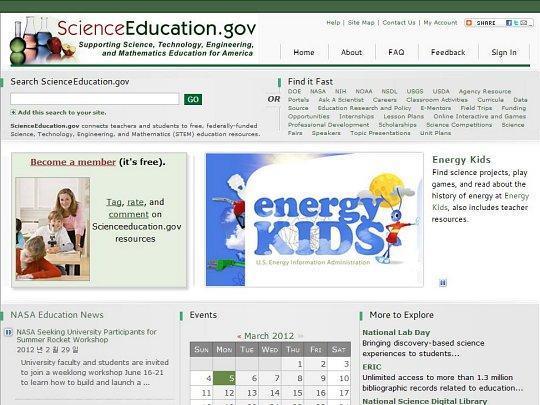The width and height of the screenshot is (540, 405).
Task: Select March 5 in events calendar
Action: click(x=224, y=378)
